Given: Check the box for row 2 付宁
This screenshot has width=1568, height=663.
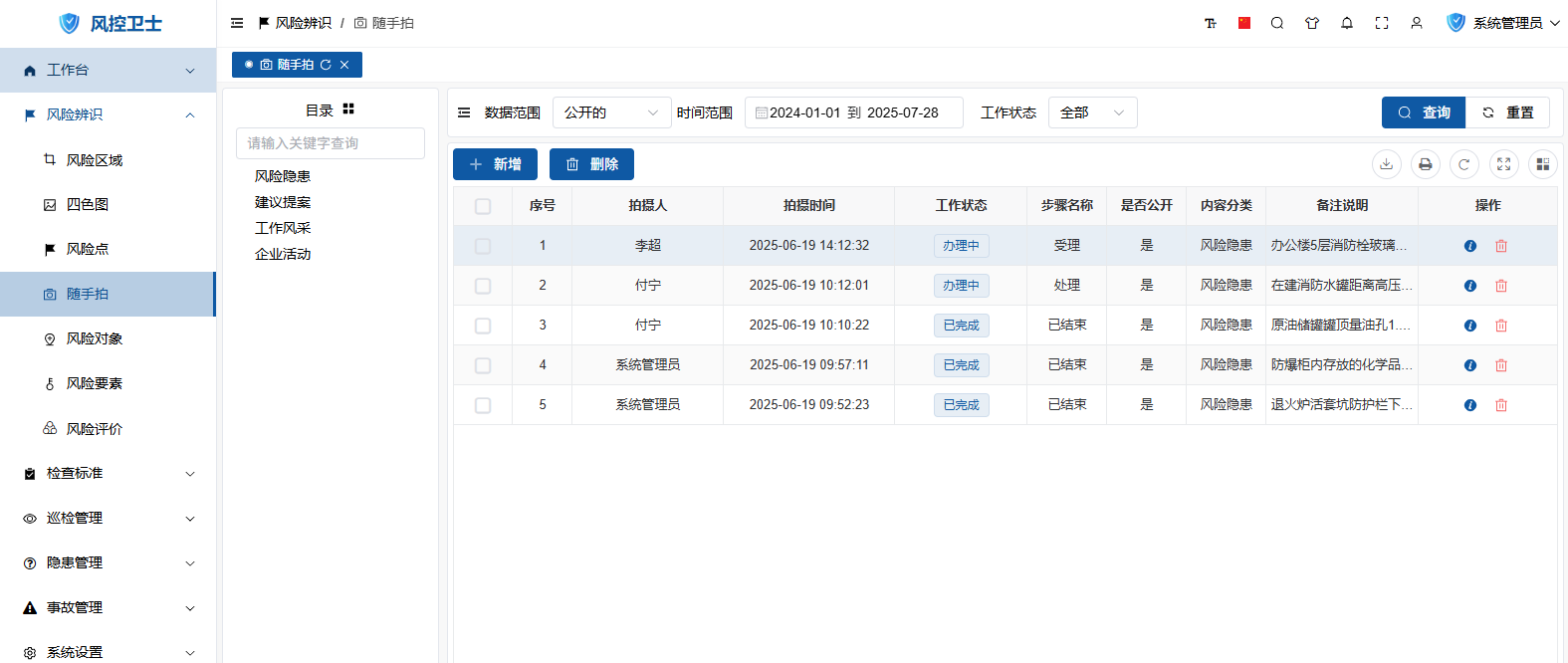Looking at the screenshot, I should point(483,286).
